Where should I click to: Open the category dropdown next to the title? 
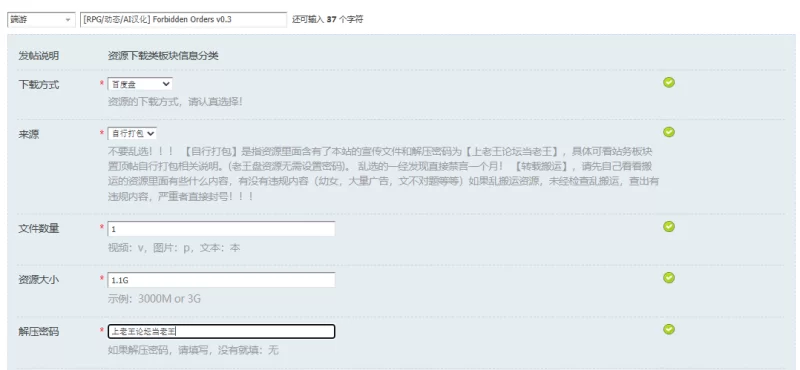[x=41, y=20]
